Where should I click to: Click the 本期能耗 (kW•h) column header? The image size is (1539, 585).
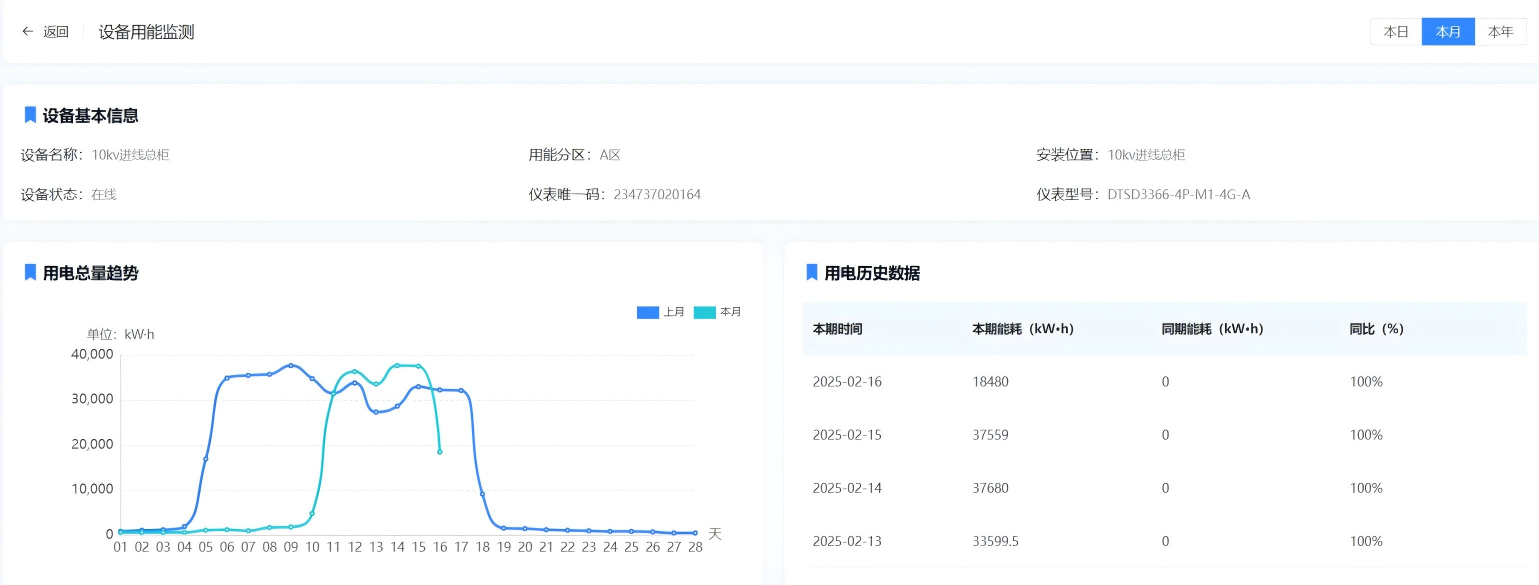point(1022,329)
